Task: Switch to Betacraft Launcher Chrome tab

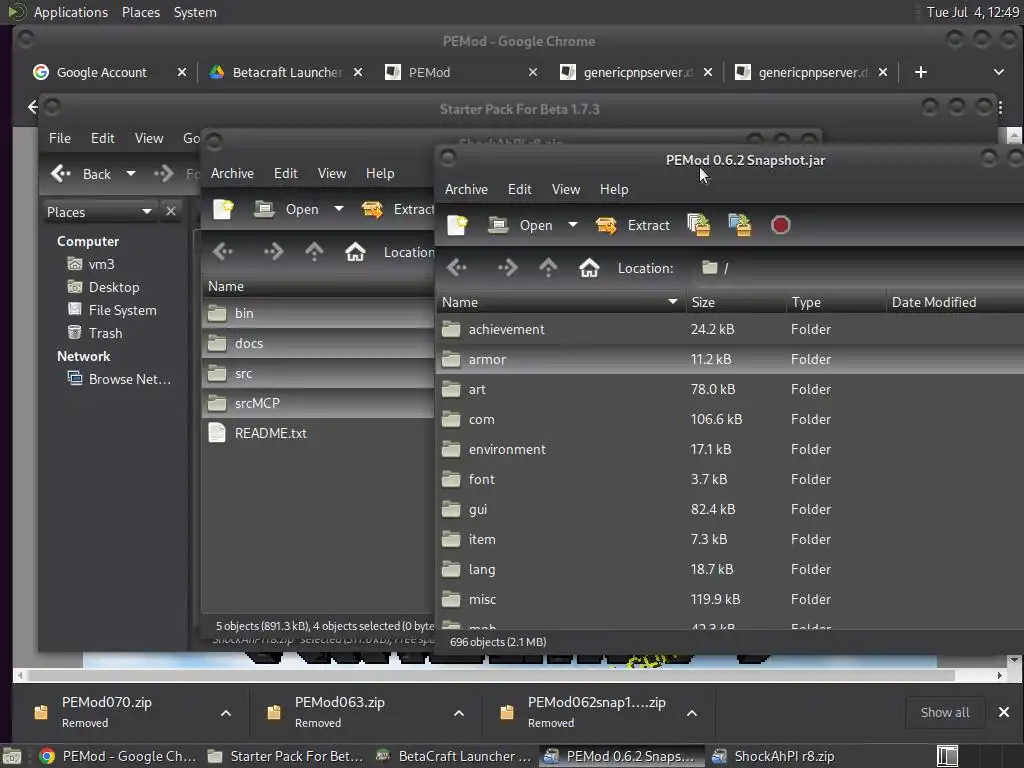Action: coord(287,72)
